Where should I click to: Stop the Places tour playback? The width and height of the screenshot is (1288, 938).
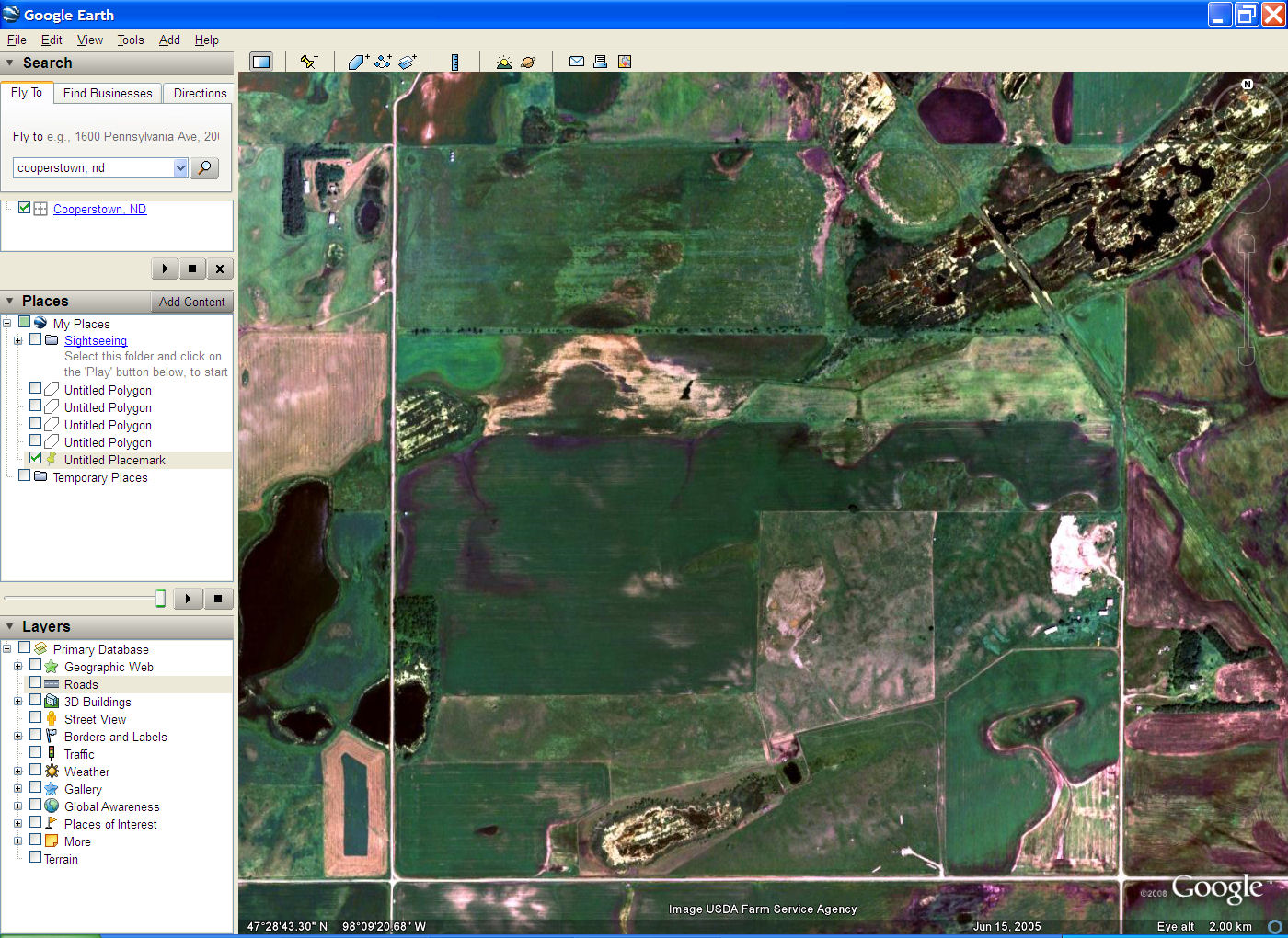pyautogui.click(x=218, y=599)
